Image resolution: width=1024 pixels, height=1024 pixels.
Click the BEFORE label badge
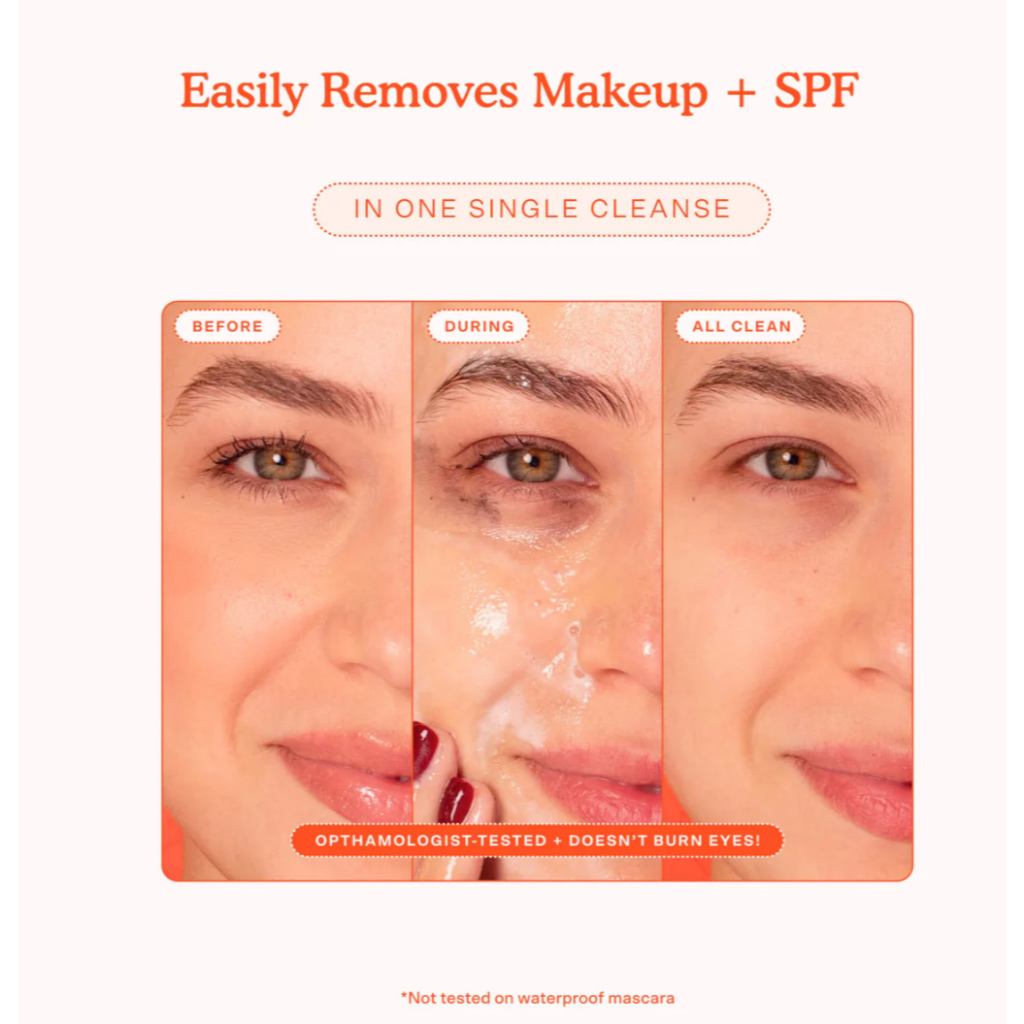(x=227, y=326)
